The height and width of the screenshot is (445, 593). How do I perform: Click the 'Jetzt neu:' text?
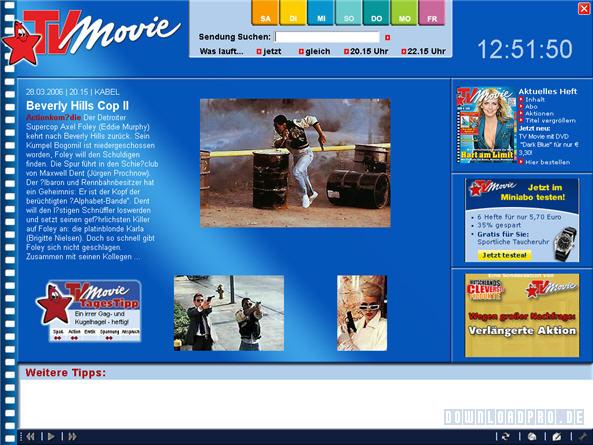click(534, 129)
